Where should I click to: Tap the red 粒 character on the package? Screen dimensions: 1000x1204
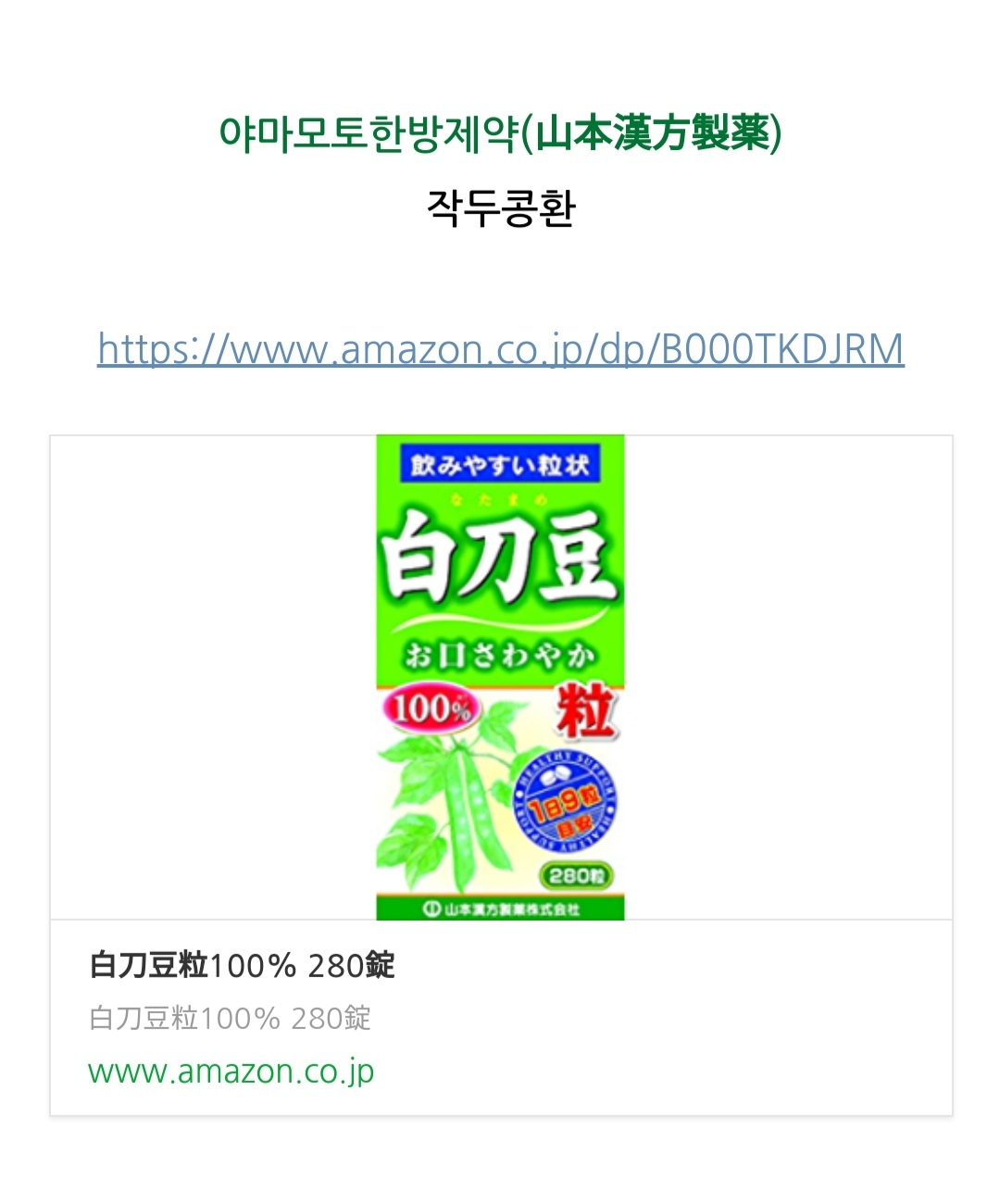click(x=585, y=710)
